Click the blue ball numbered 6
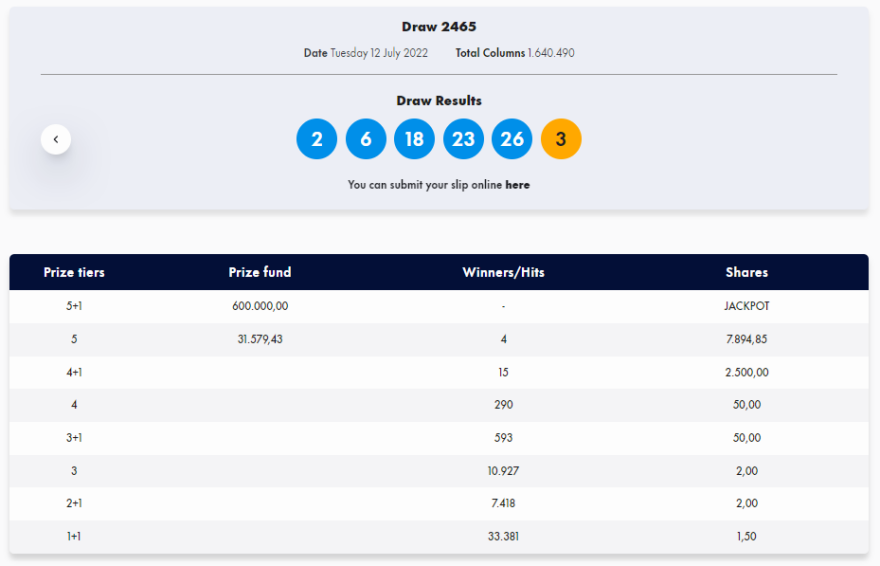Screen dimensions: 880x566 point(366,139)
